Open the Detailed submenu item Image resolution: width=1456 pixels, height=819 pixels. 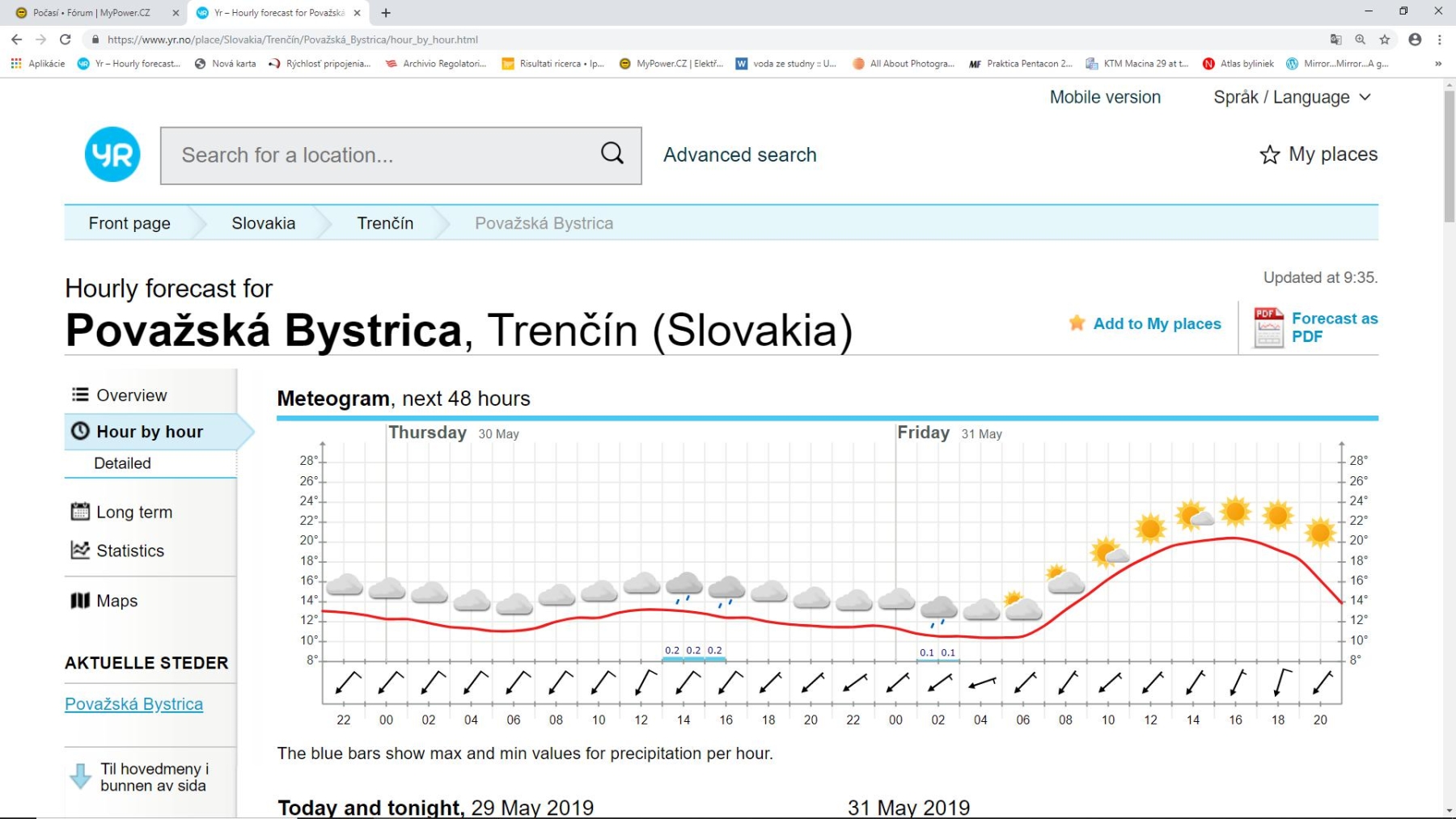point(122,463)
